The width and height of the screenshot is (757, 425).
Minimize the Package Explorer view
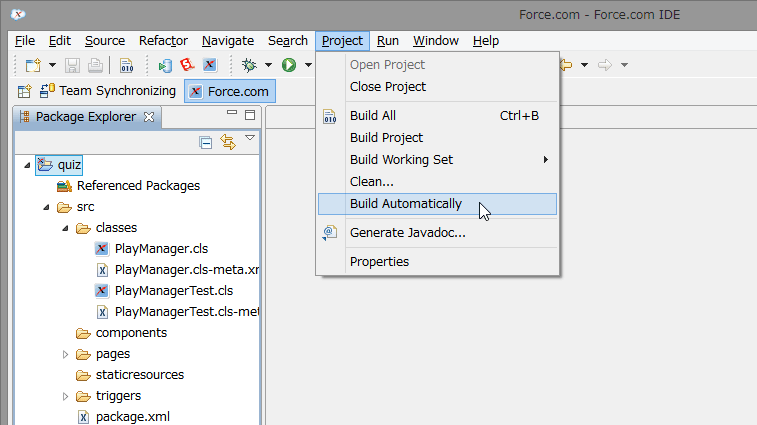coord(232,113)
